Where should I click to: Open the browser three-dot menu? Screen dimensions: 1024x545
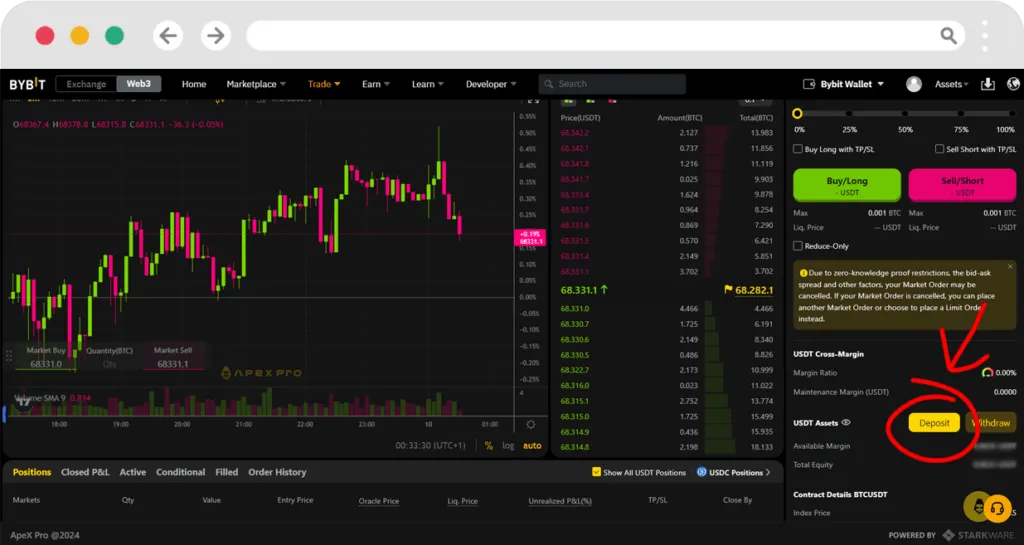(x=985, y=35)
